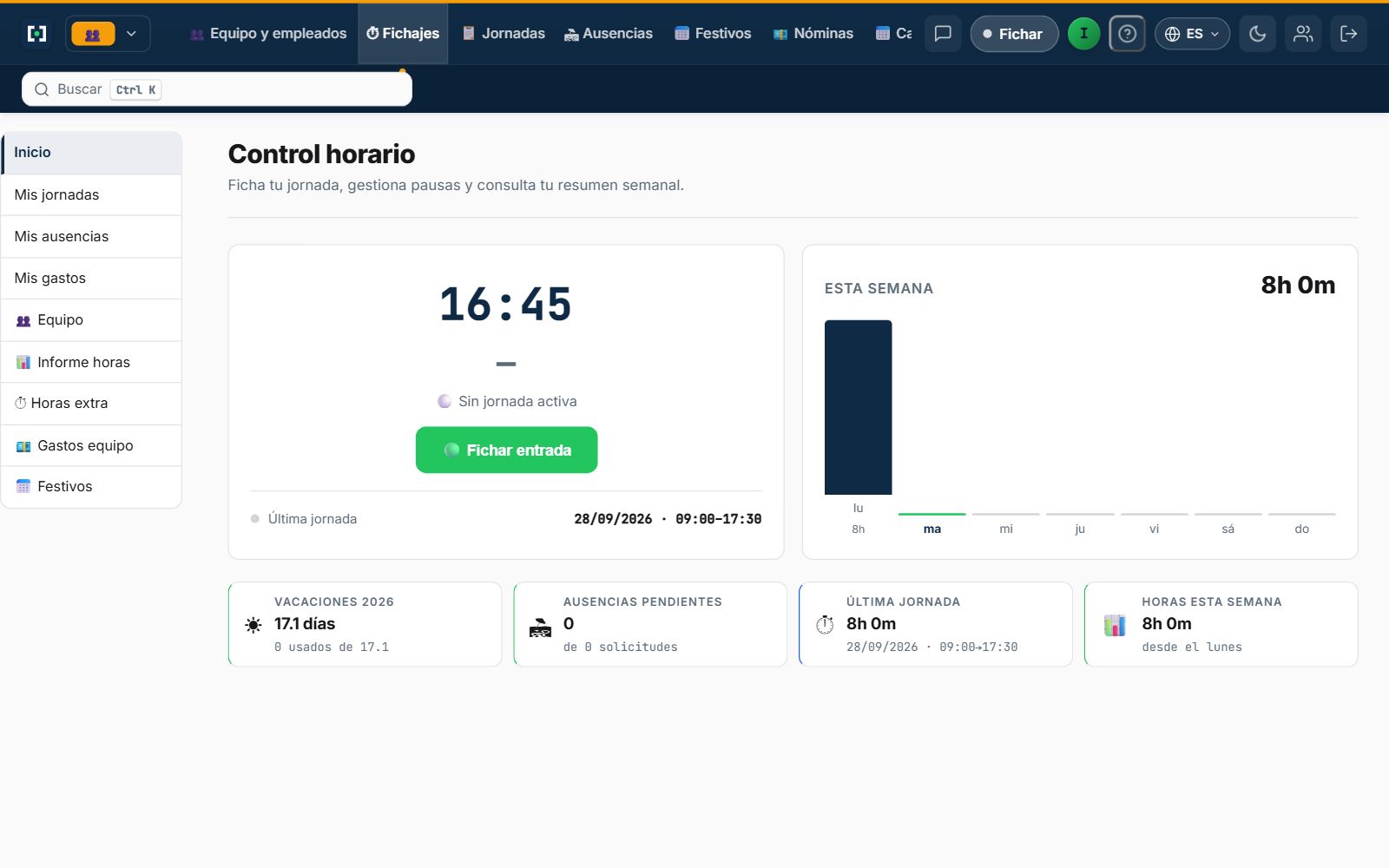Click the sun icon on Vacaciones card
The width and height of the screenshot is (1389, 868).
click(x=253, y=625)
